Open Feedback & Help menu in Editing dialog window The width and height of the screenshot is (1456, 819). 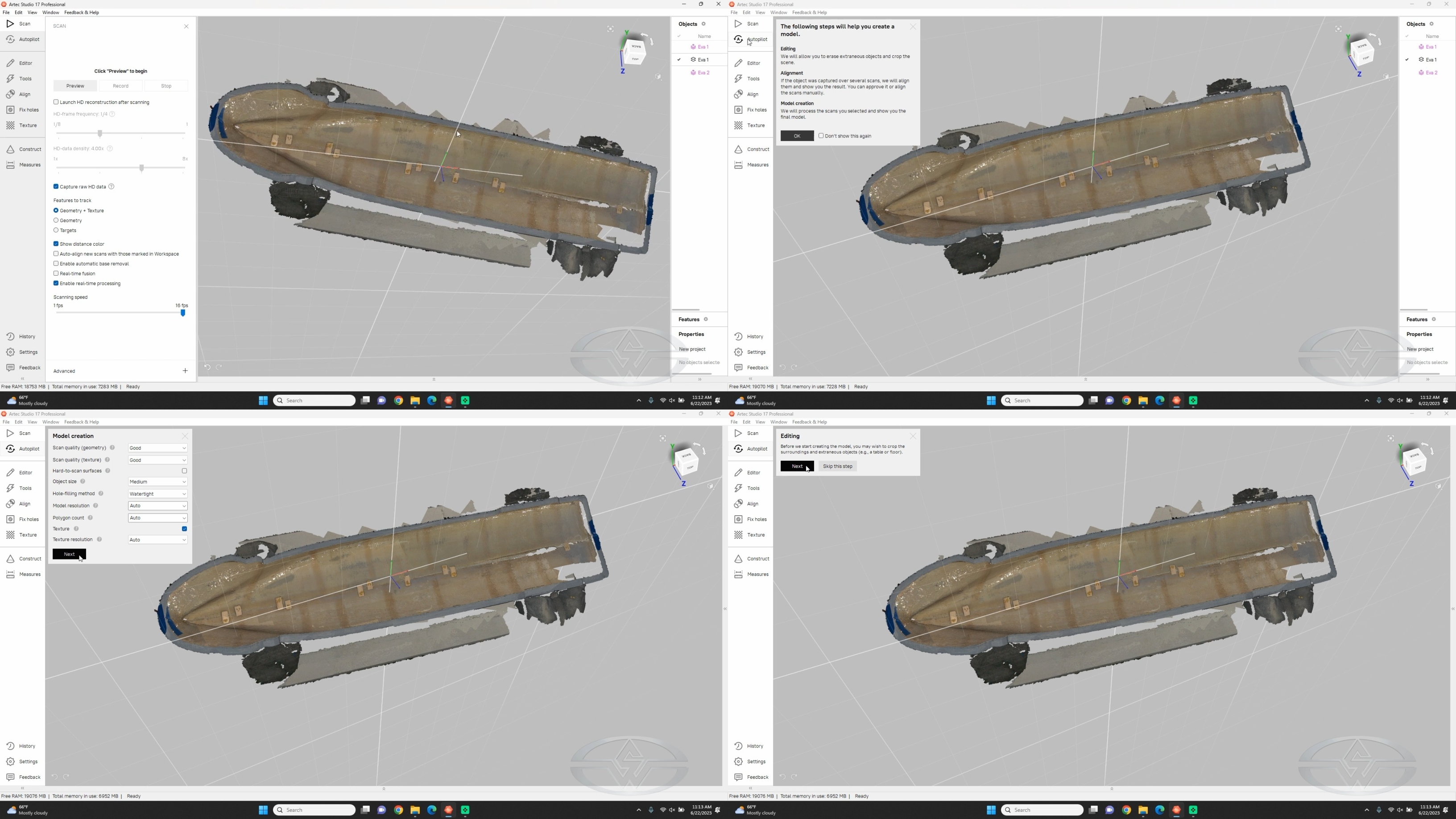click(x=809, y=422)
